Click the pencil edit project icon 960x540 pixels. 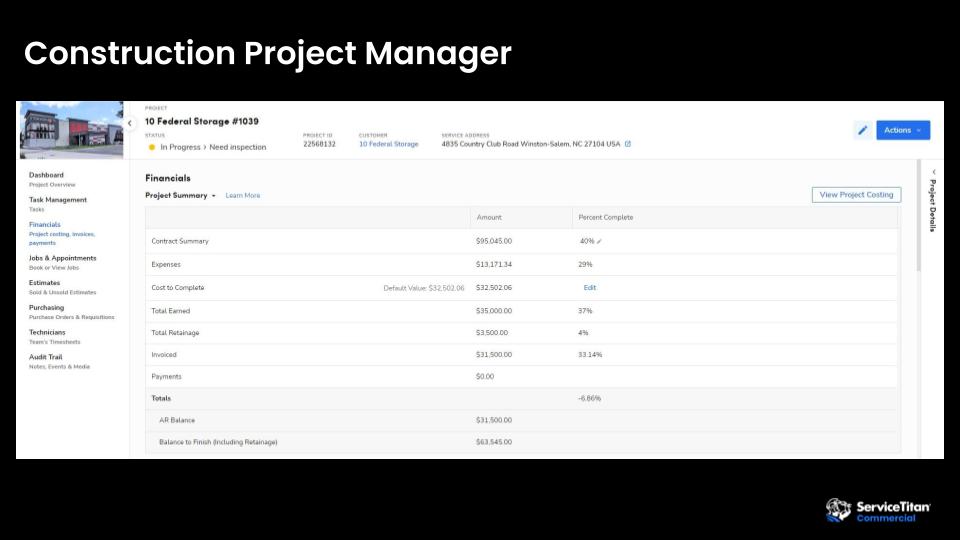[x=862, y=130]
